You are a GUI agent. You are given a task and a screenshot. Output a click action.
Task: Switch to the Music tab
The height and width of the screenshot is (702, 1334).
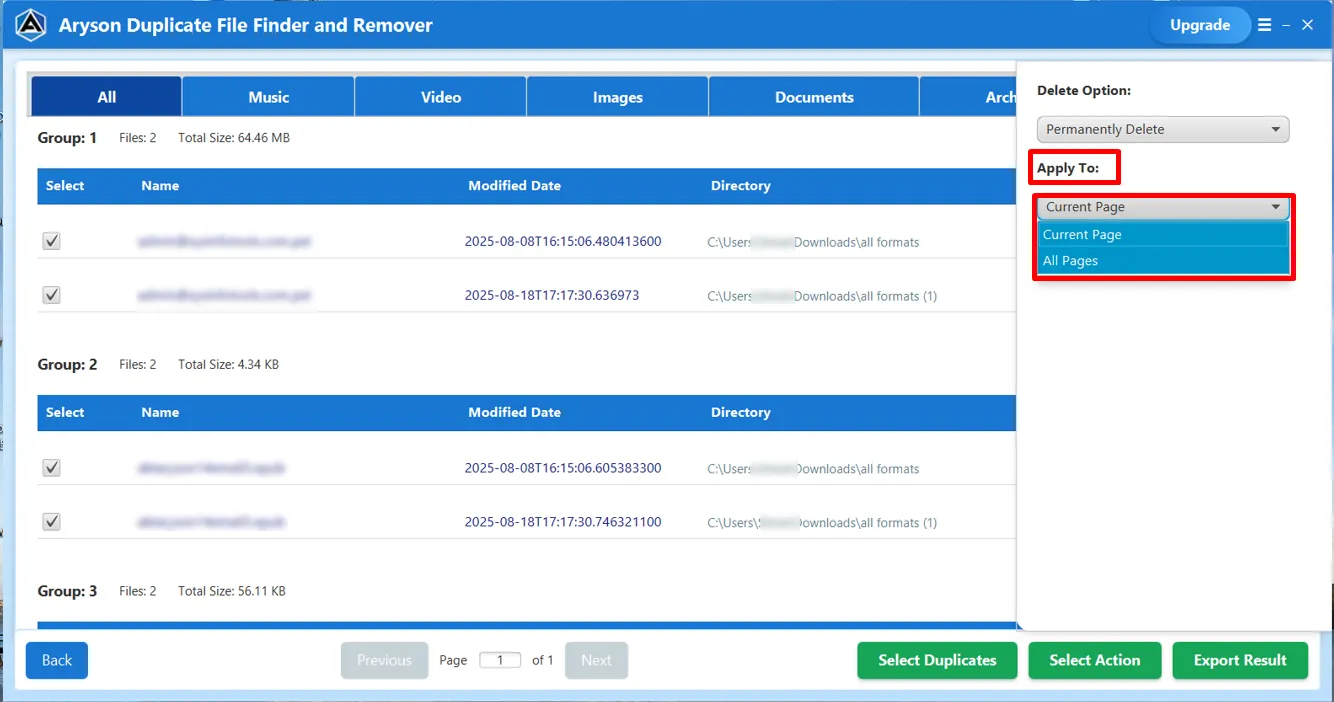click(267, 96)
